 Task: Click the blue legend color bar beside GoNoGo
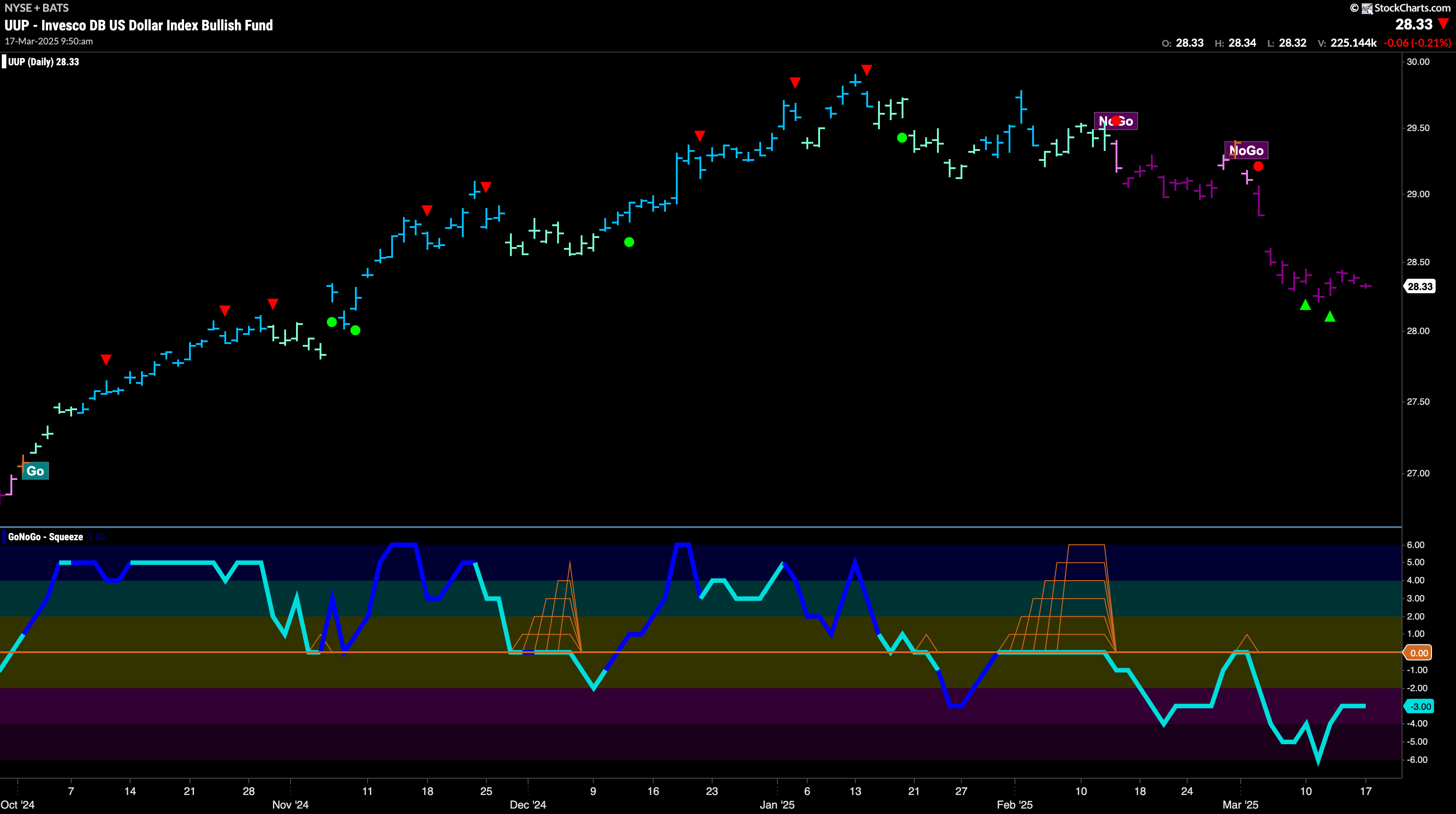pos(4,537)
